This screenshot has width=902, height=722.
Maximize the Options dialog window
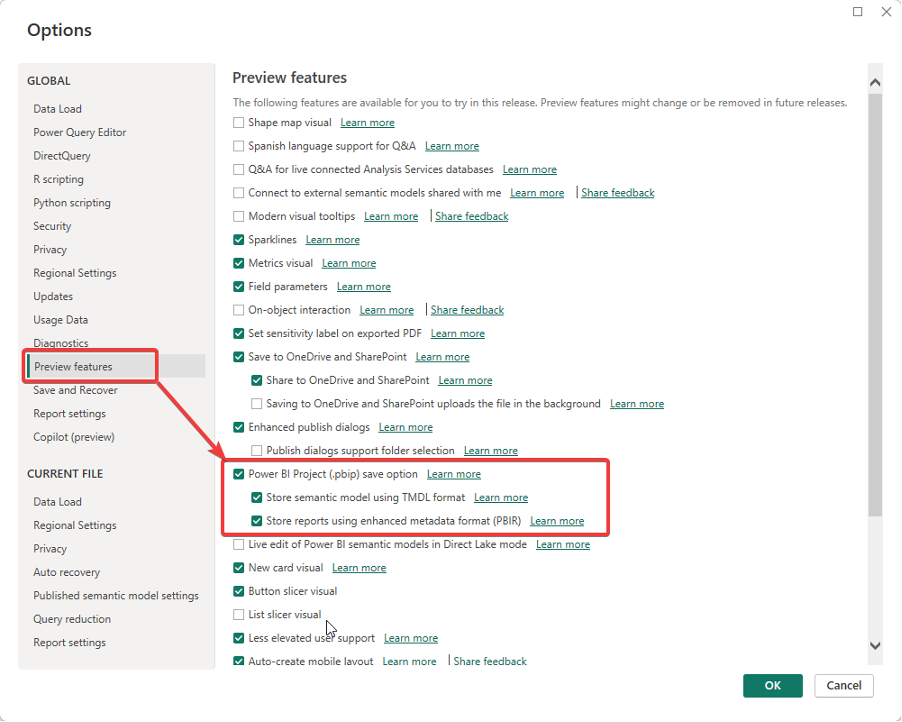tap(857, 12)
